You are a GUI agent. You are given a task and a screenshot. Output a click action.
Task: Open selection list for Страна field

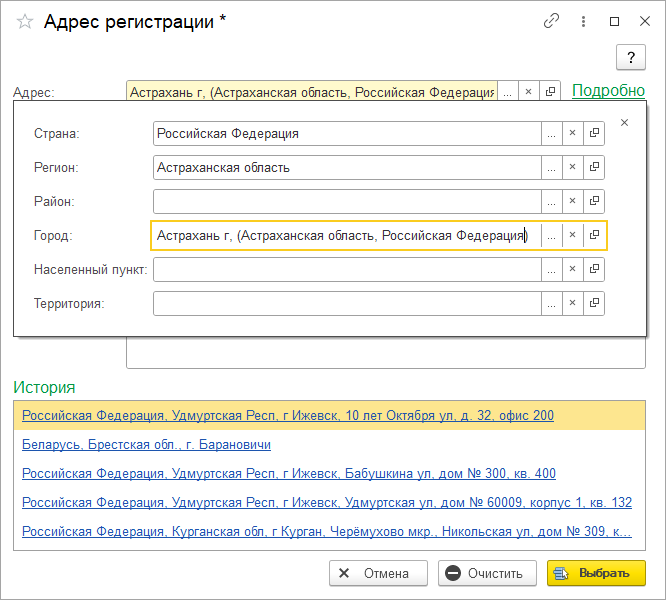pyautogui.click(x=551, y=133)
